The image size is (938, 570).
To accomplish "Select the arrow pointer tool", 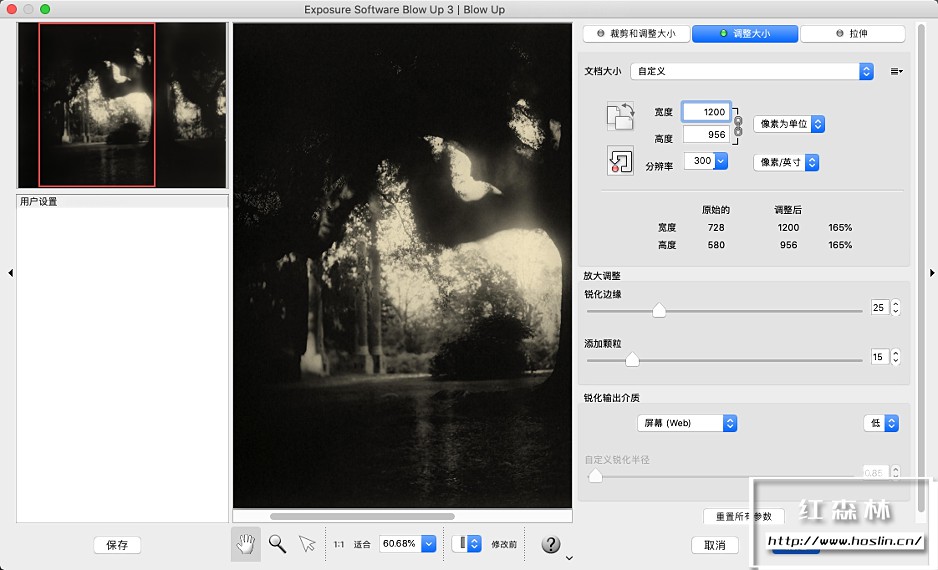I will click(307, 544).
